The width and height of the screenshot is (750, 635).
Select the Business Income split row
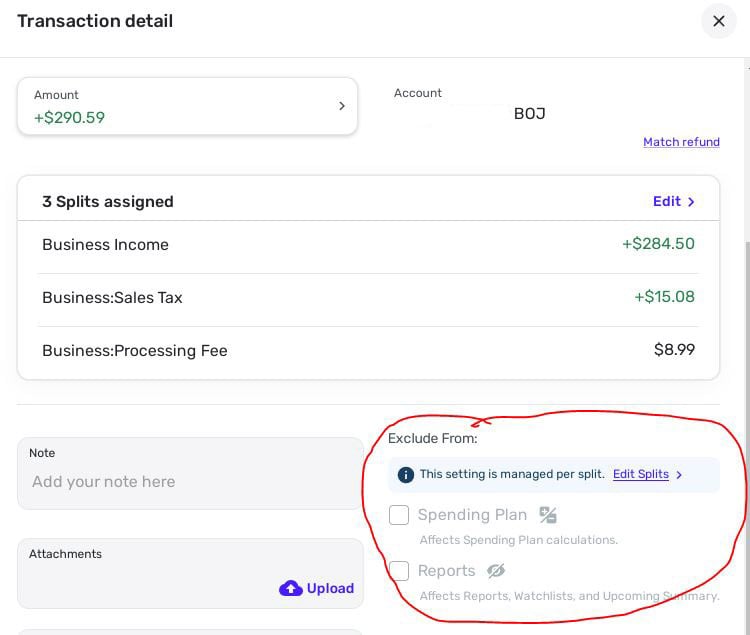point(368,245)
